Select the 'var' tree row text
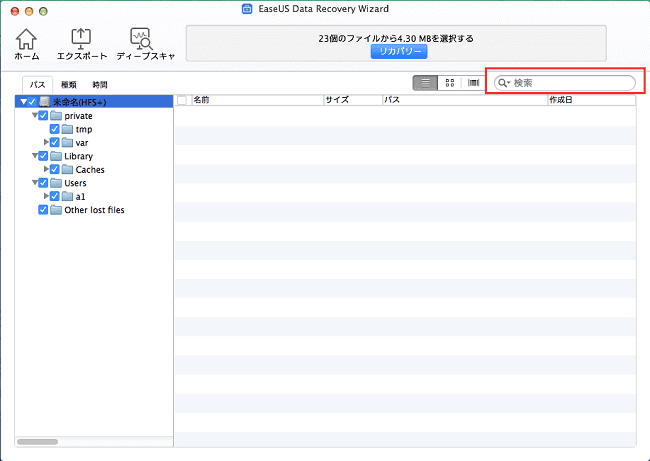650x461 pixels. pos(82,143)
